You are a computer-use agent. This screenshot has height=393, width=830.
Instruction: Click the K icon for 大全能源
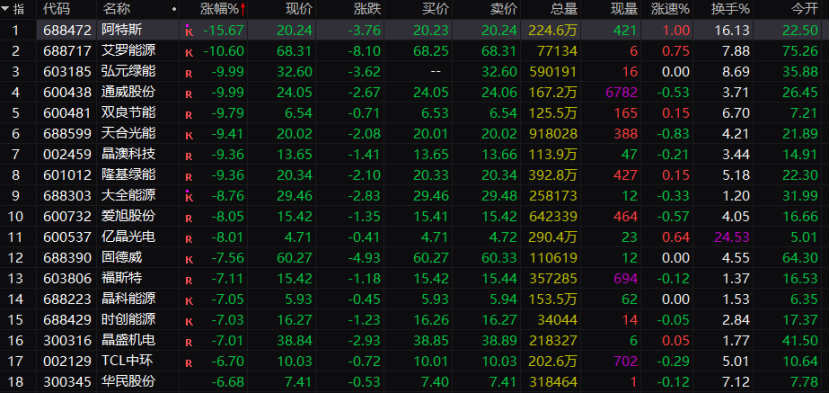point(189,196)
